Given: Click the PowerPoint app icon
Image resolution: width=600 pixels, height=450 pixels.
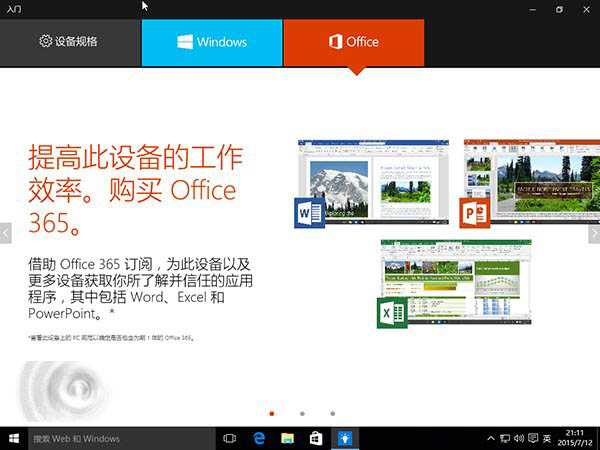Looking at the screenshot, I should pos(475,213).
